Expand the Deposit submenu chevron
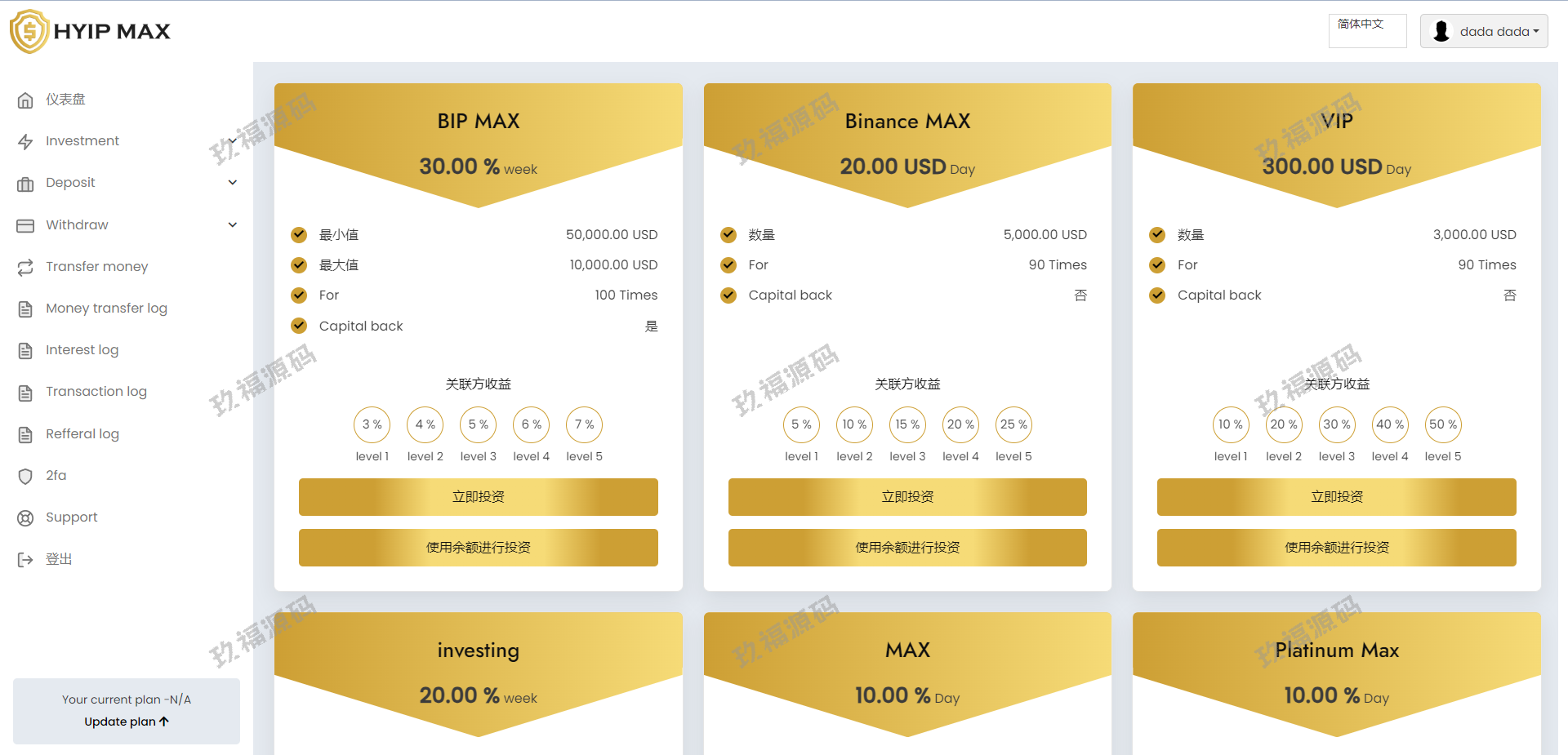 tap(233, 183)
